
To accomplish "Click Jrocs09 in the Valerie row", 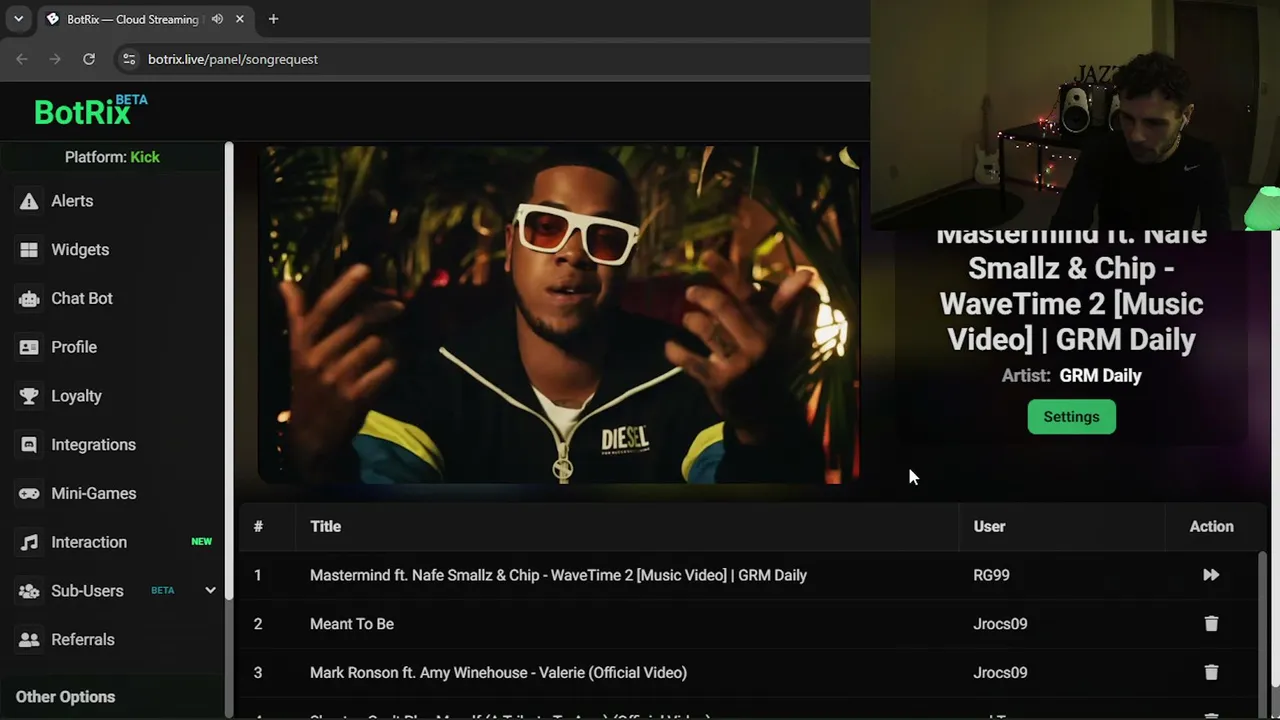I will pyautogui.click(x=1000, y=673).
